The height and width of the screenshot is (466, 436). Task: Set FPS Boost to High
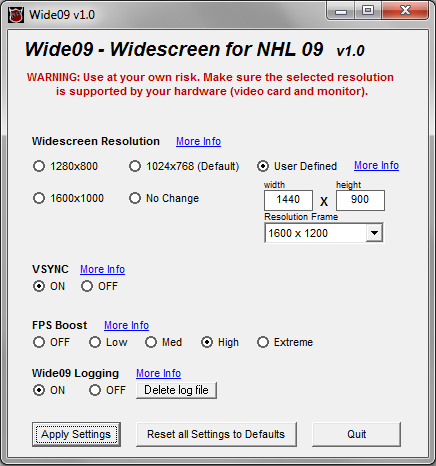click(x=220, y=342)
